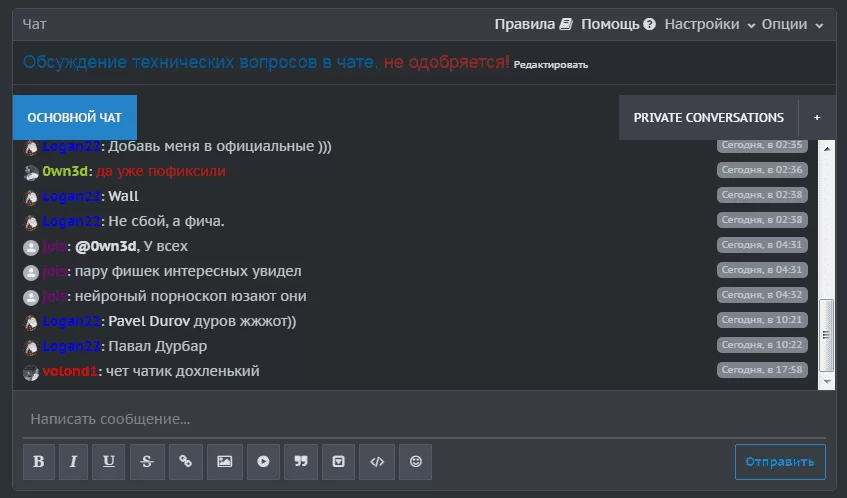Click username volond1 in chat
The width and height of the screenshot is (847, 498).
tap(70, 371)
